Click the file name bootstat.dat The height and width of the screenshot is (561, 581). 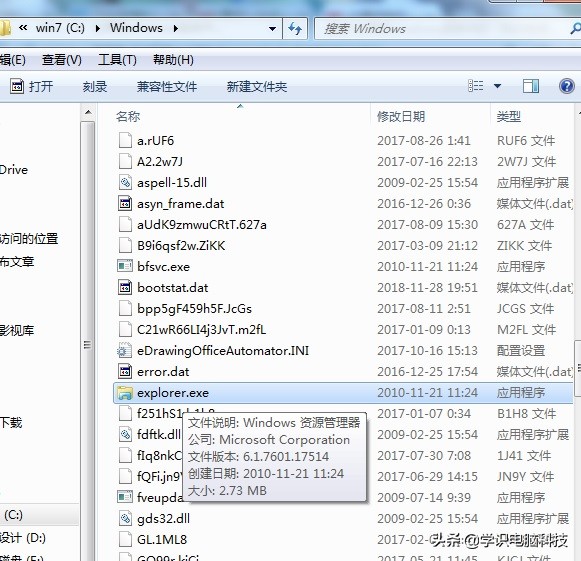coord(173,288)
